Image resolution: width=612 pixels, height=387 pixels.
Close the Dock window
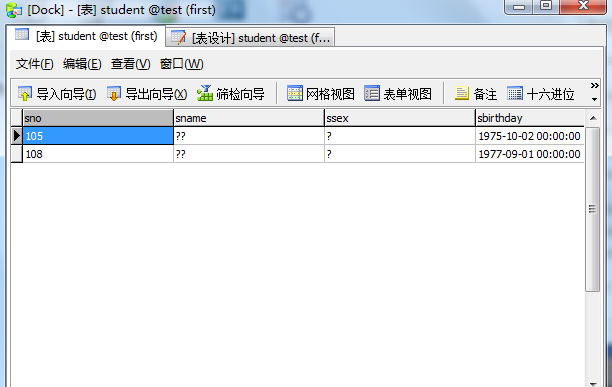583,6
